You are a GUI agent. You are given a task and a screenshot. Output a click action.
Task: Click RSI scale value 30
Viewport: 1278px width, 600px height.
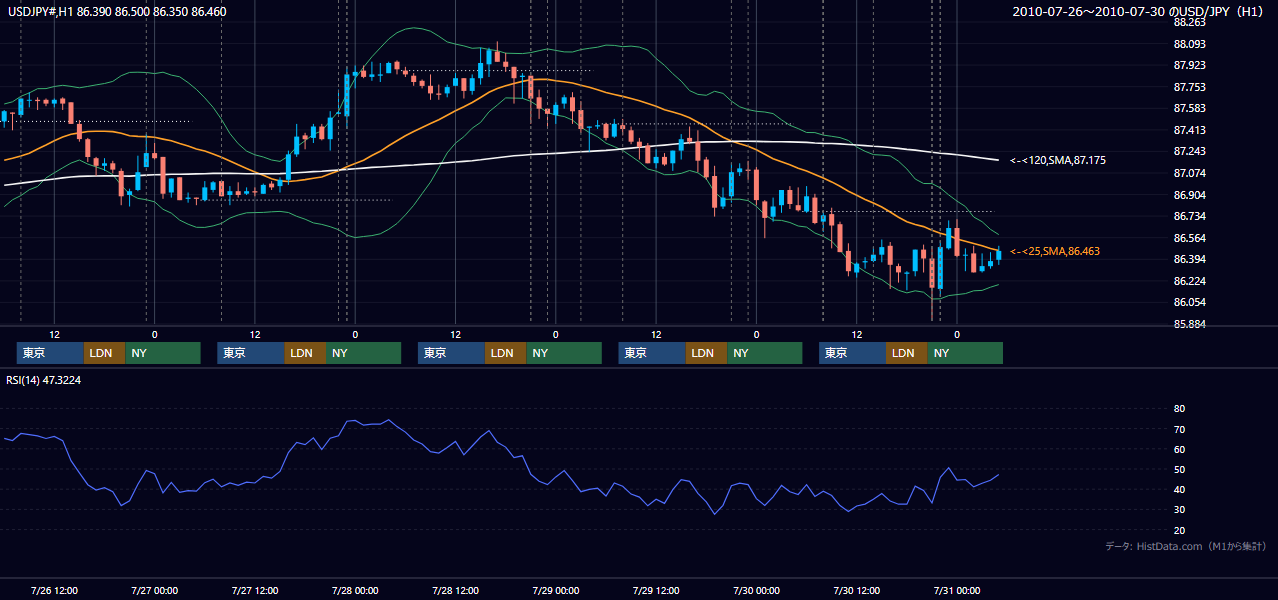1179,510
